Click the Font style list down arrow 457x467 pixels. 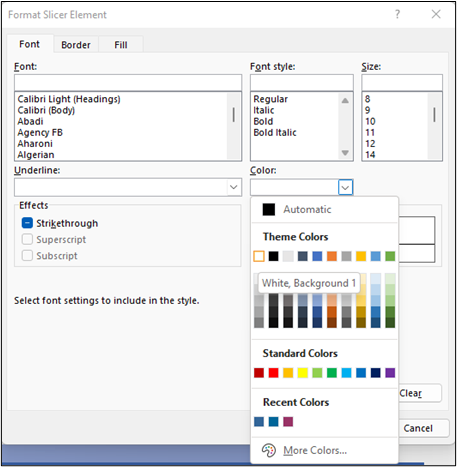(345, 153)
